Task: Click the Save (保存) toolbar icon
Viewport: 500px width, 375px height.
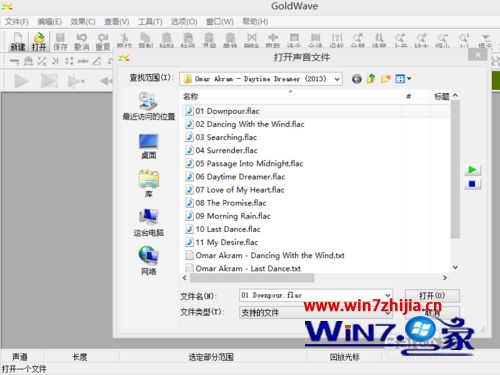Action: tap(60, 41)
